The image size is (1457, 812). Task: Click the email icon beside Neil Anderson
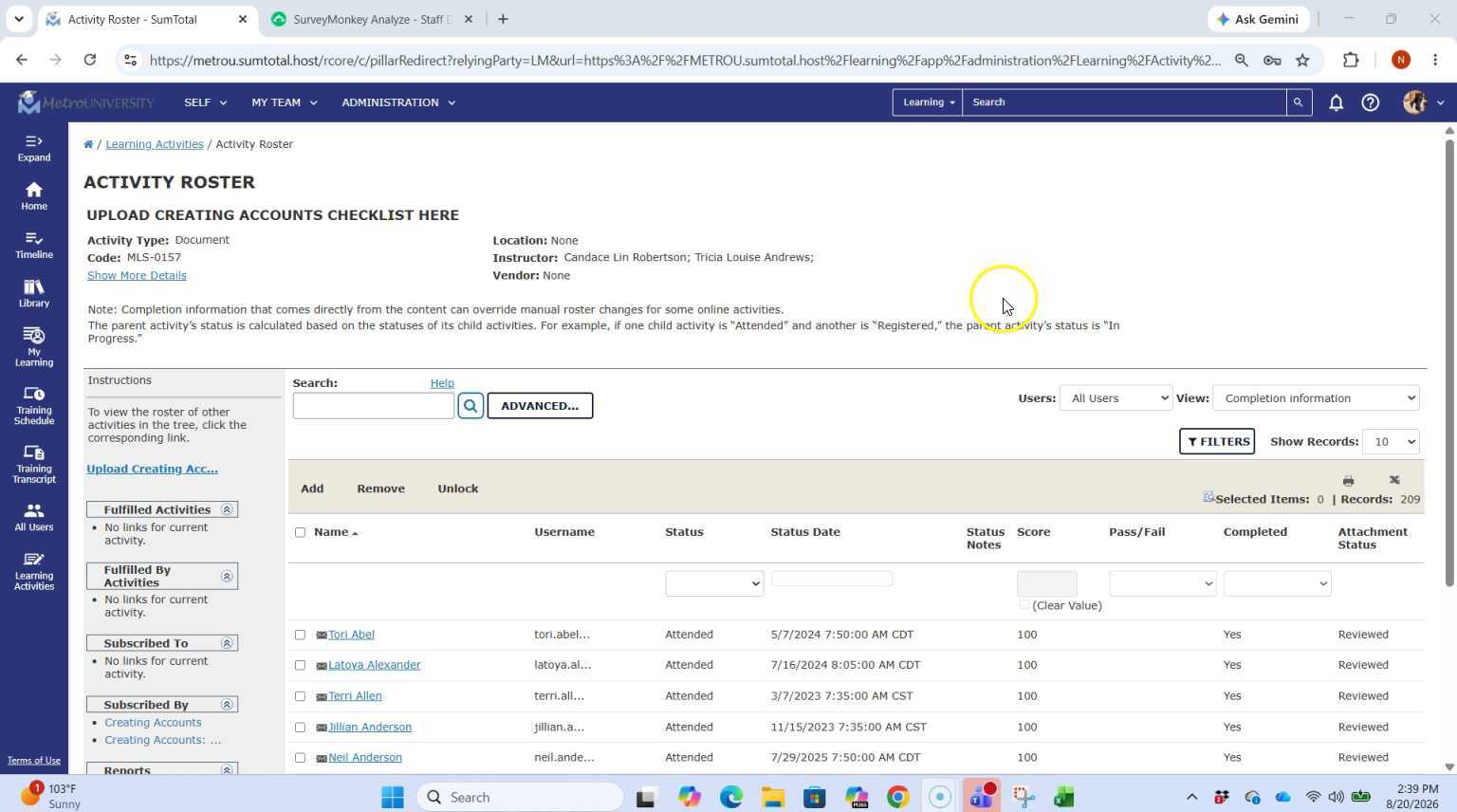click(322, 759)
